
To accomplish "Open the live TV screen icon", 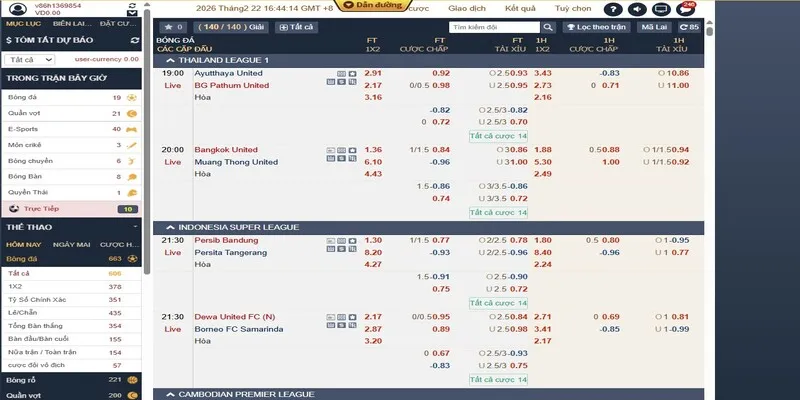I will coord(663,10).
